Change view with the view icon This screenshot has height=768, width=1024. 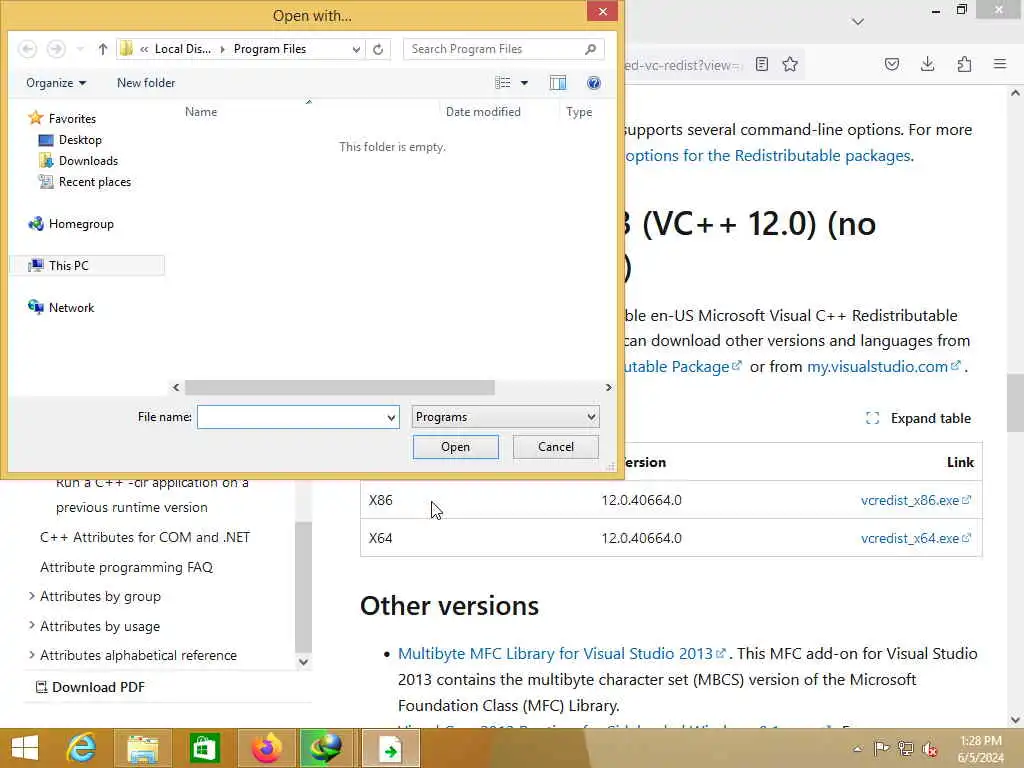503,83
